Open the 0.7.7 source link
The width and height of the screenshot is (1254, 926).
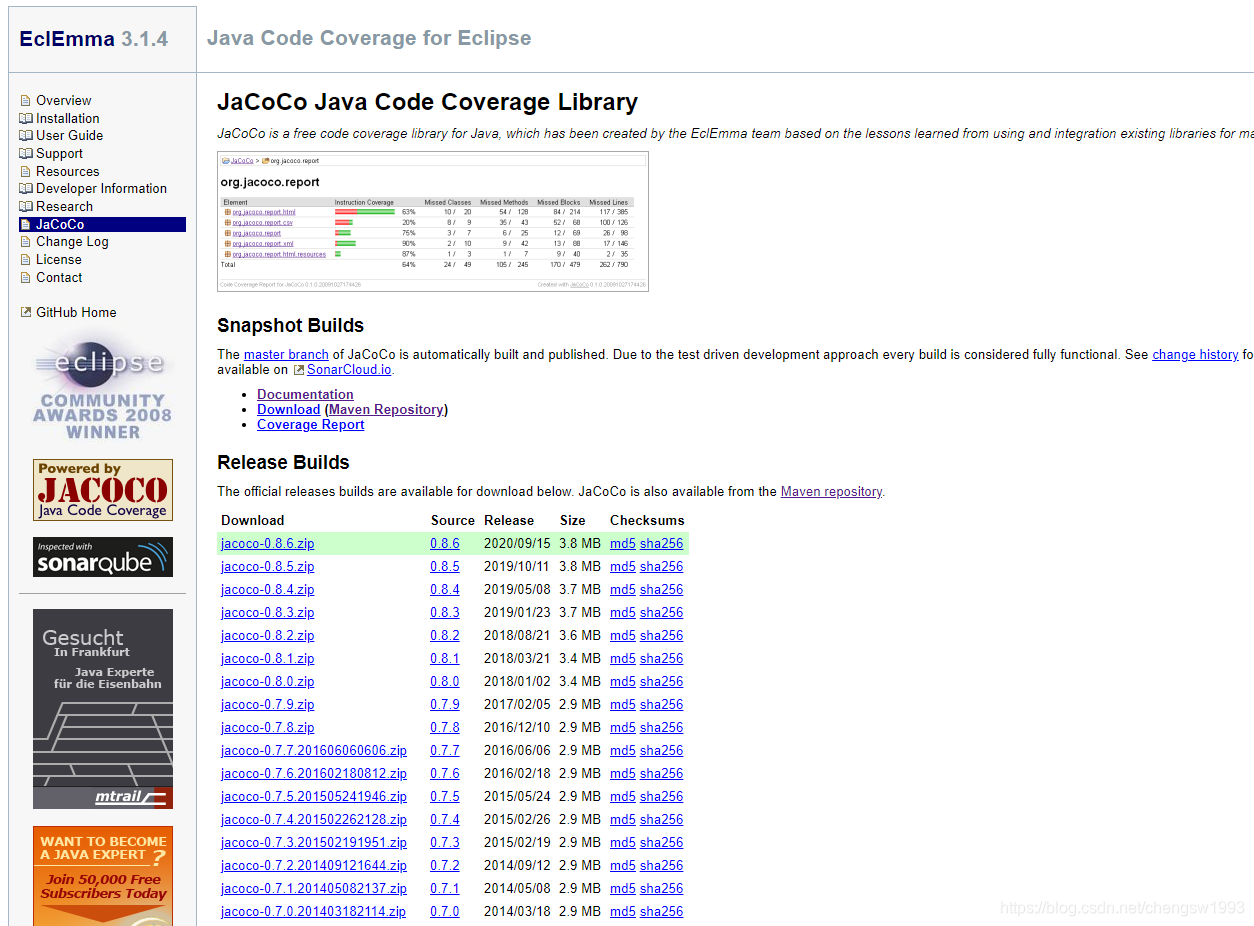(x=445, y=750)
